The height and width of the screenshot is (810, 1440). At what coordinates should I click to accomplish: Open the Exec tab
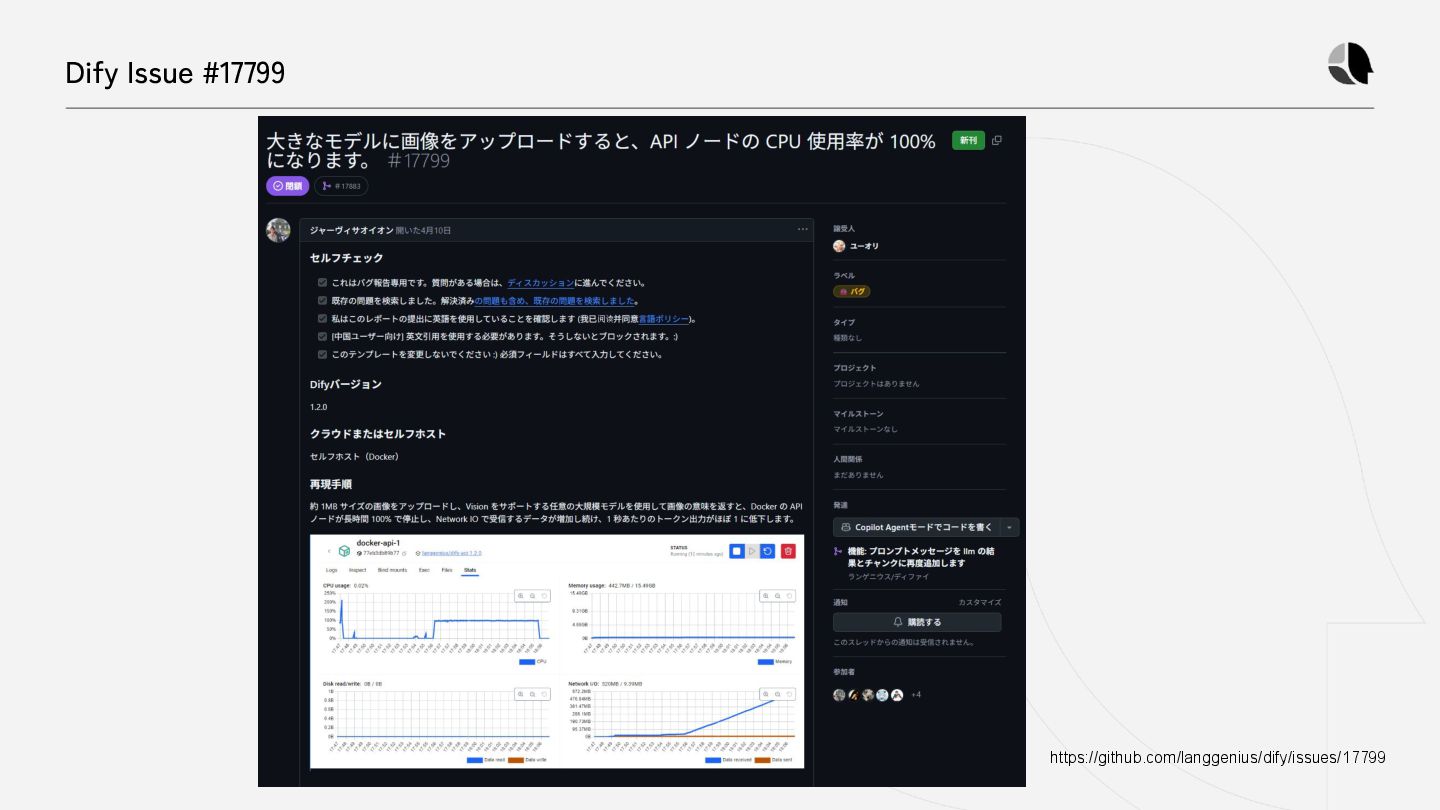coord(424,570)
